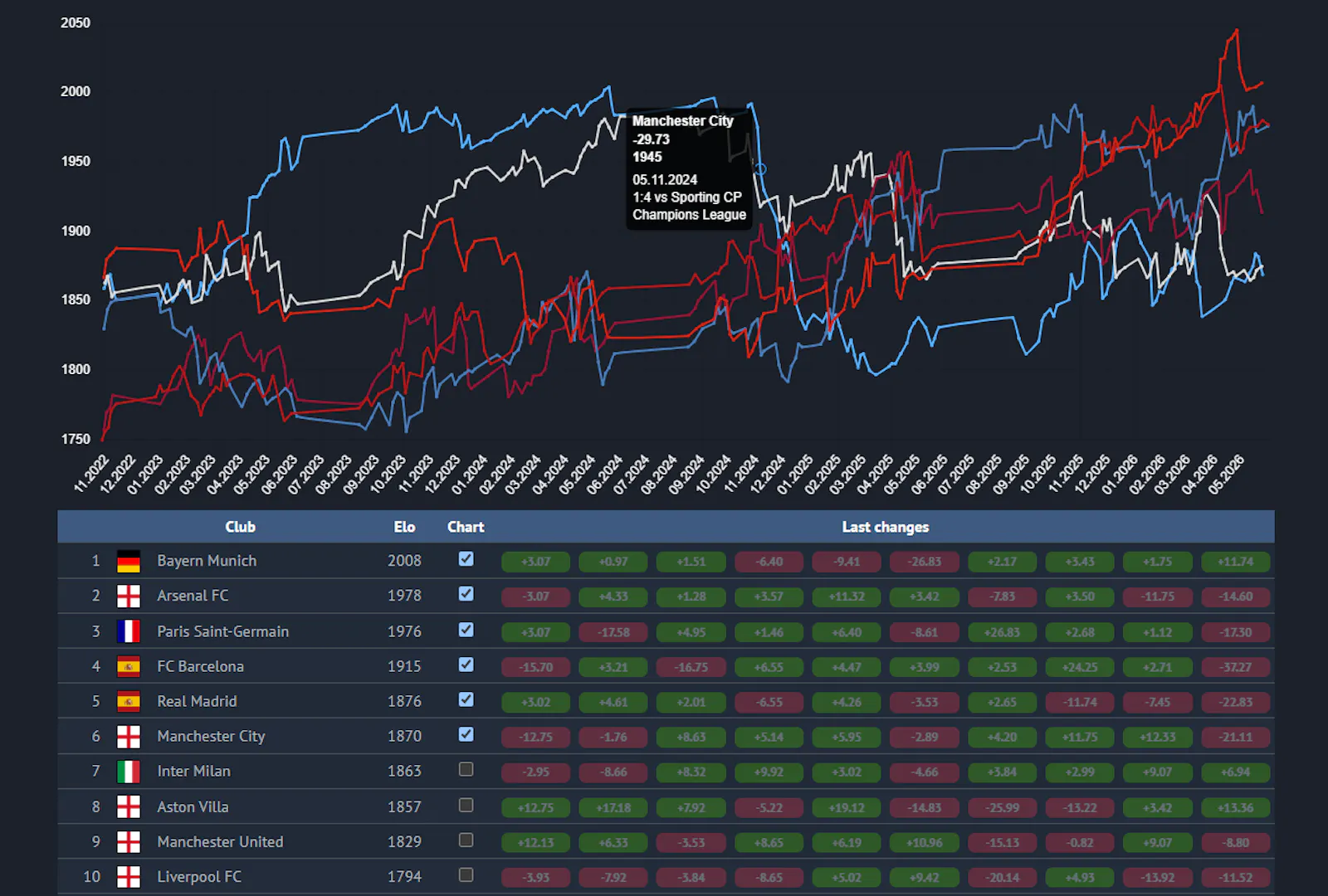
Task: Click the England flag beside Manchester United
Action: click(129, 842)
